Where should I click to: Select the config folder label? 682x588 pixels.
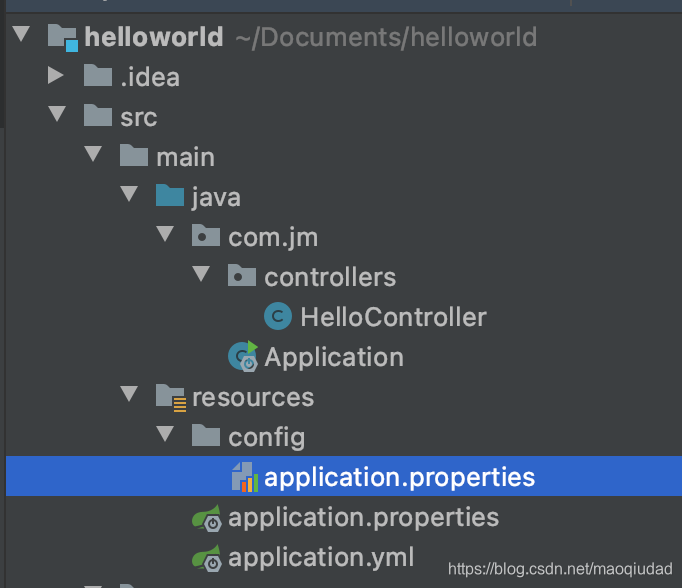(x=267, y=438)
